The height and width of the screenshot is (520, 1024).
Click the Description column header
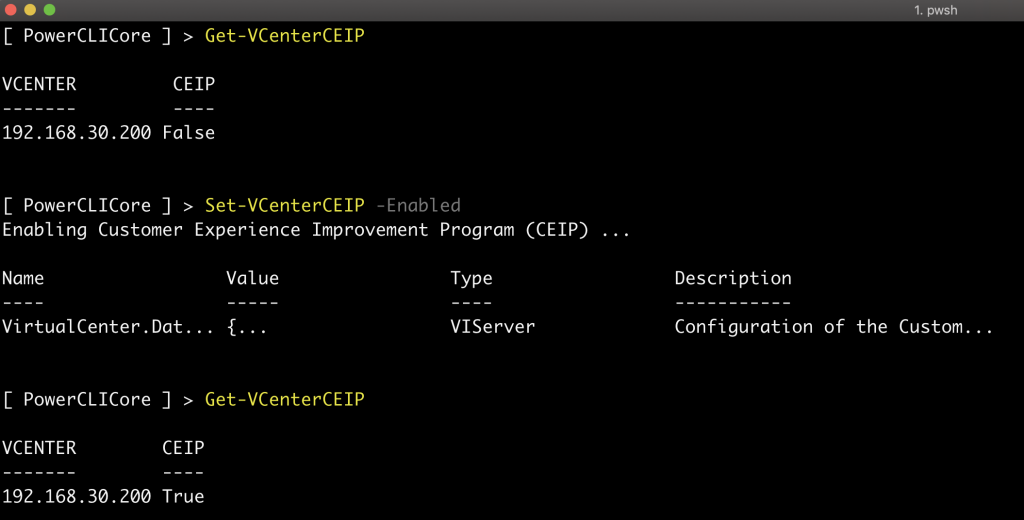tap(733, 278)
